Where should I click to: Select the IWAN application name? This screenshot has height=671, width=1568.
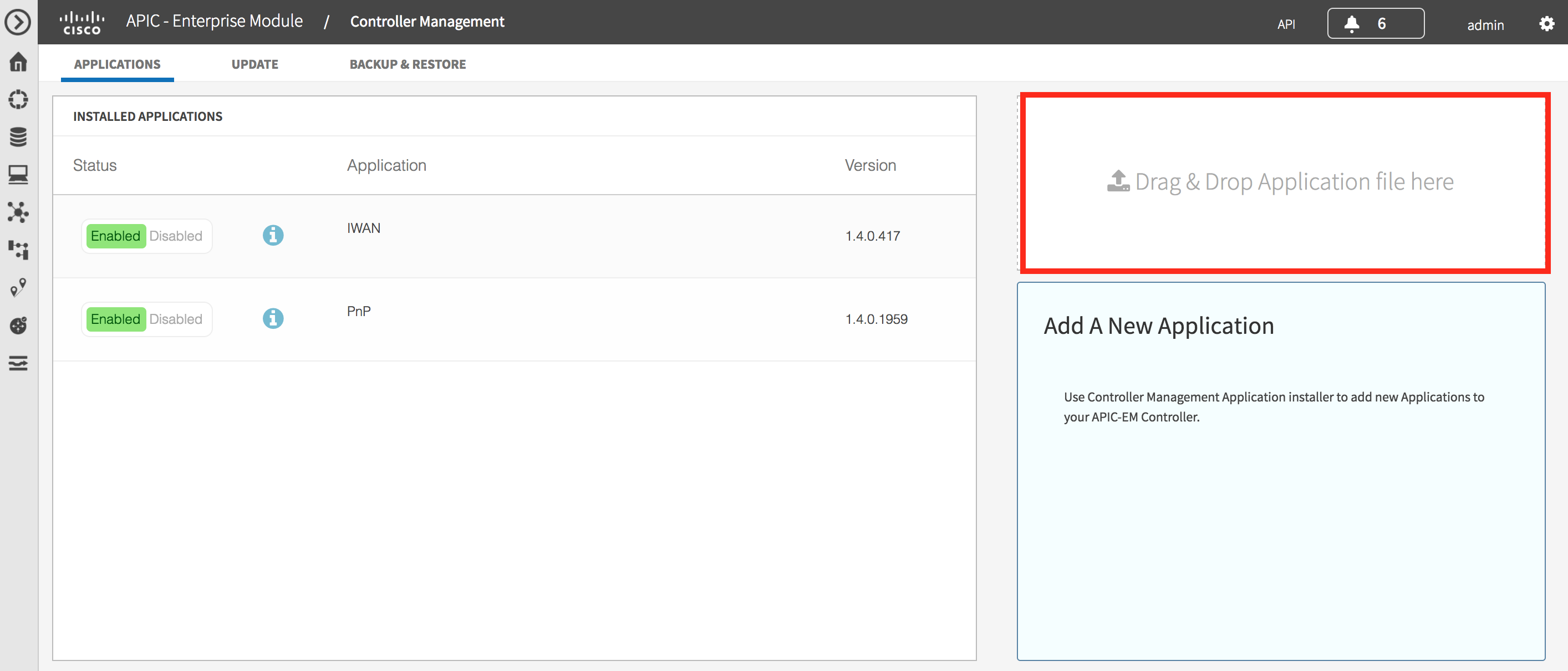pyautogui.click(x=363, y=228)
